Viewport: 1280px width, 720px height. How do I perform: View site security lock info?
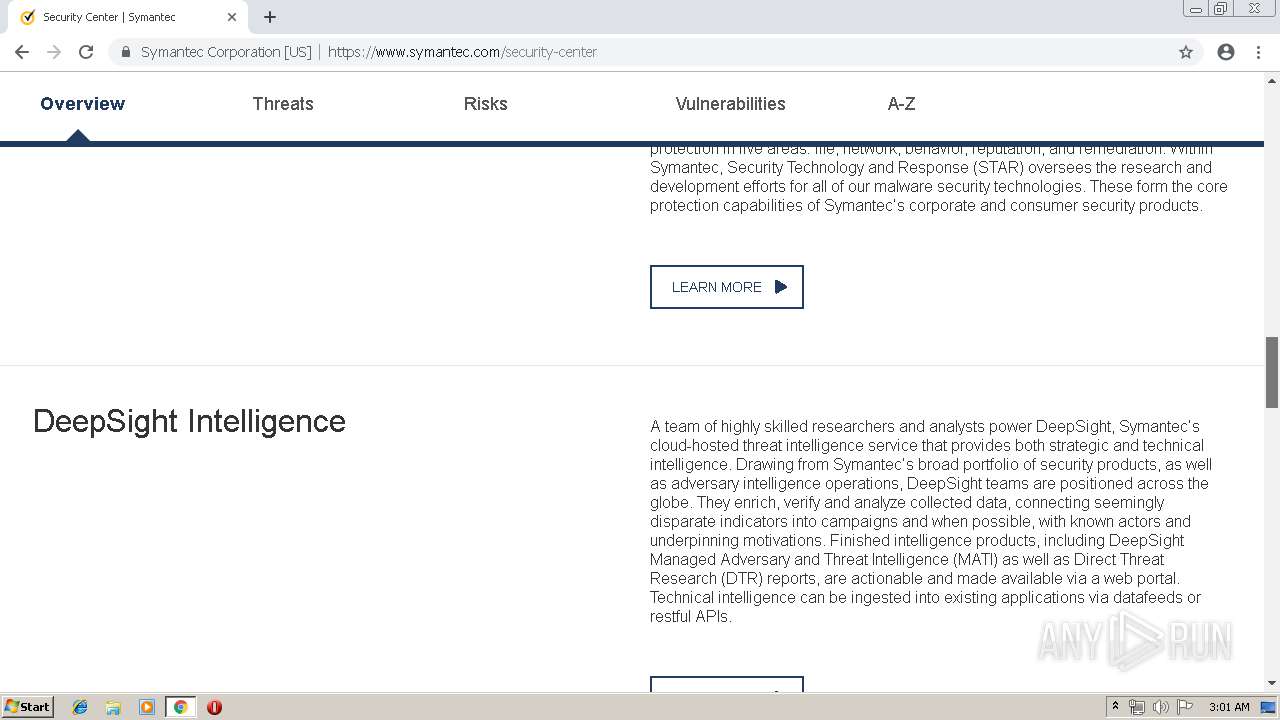click(126, 52)
